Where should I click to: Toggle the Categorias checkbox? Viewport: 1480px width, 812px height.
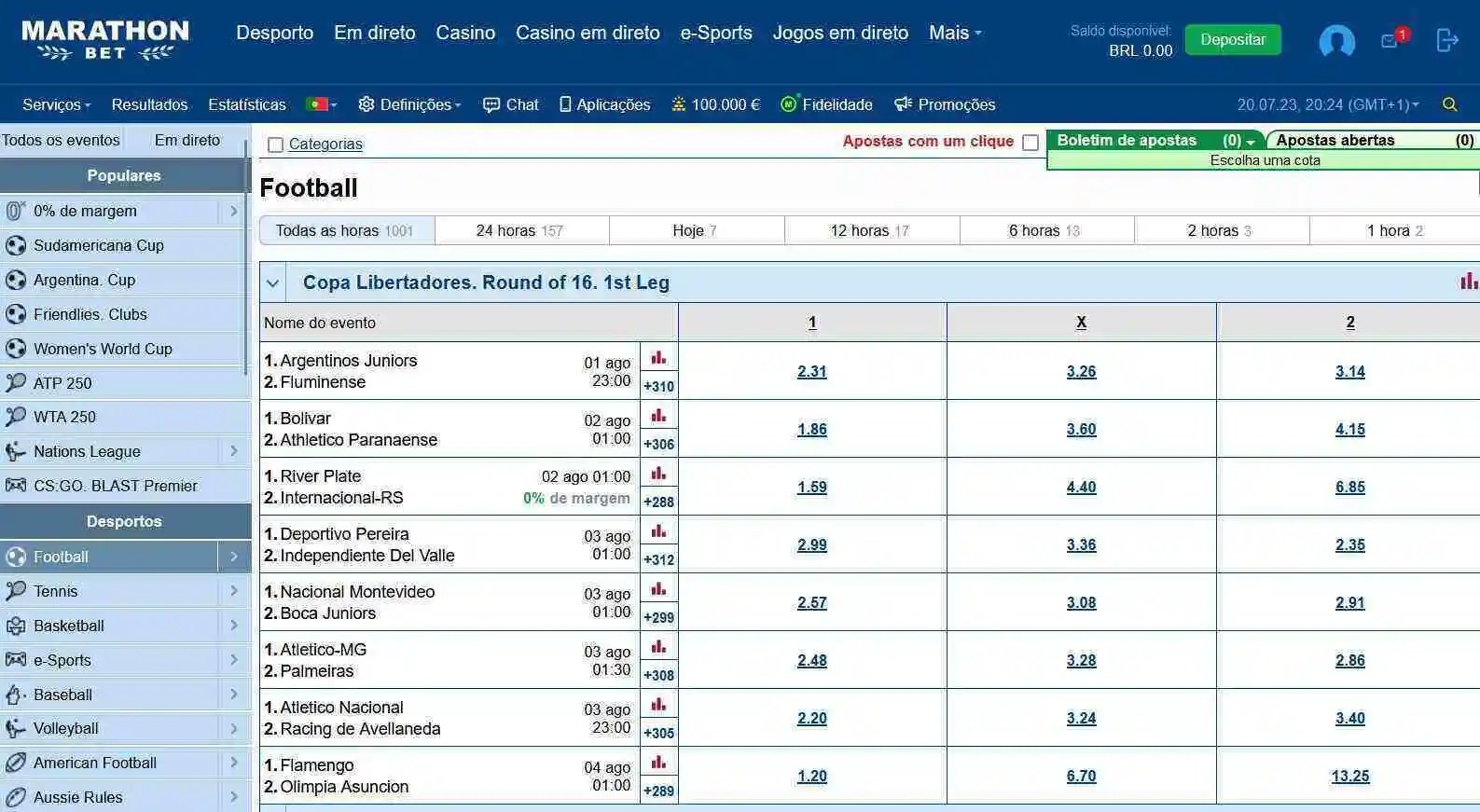(275, 145)
